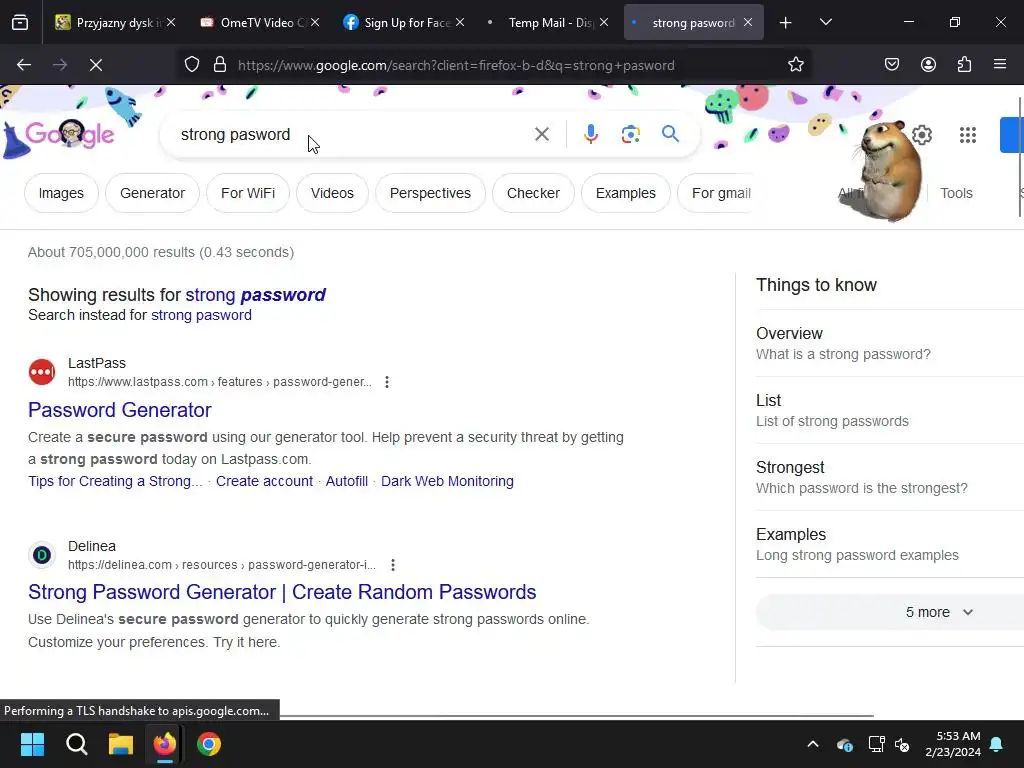The height and width of the screenshot is (768, 1024).
Task: Expand Examples in Things to know
Action: click(x=889, y=544)
